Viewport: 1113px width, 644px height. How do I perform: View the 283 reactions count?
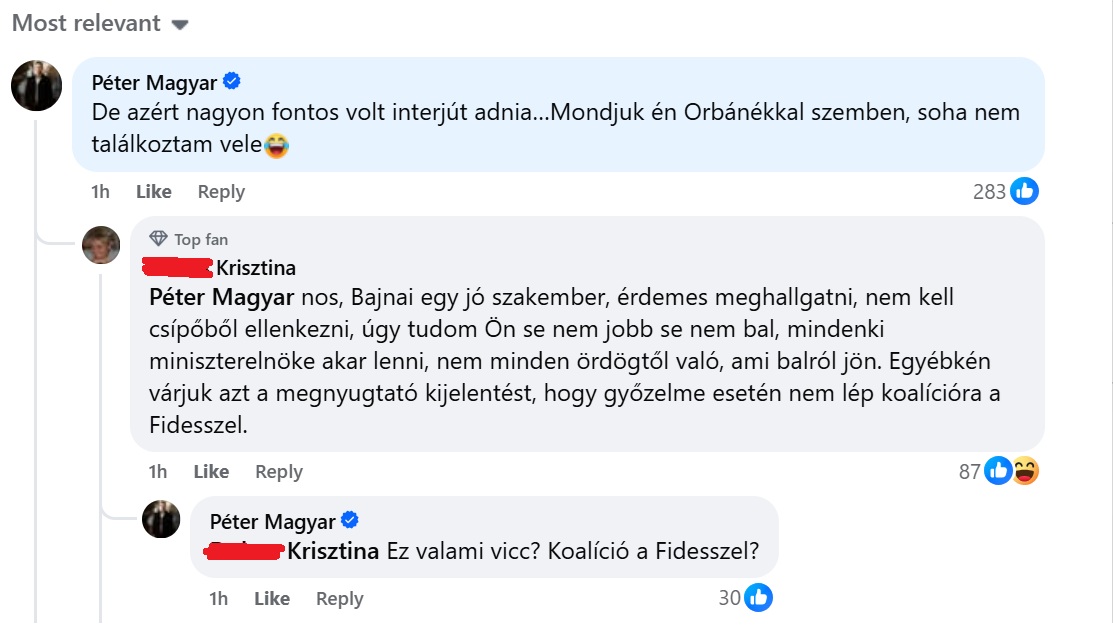(x=989, y=191)
